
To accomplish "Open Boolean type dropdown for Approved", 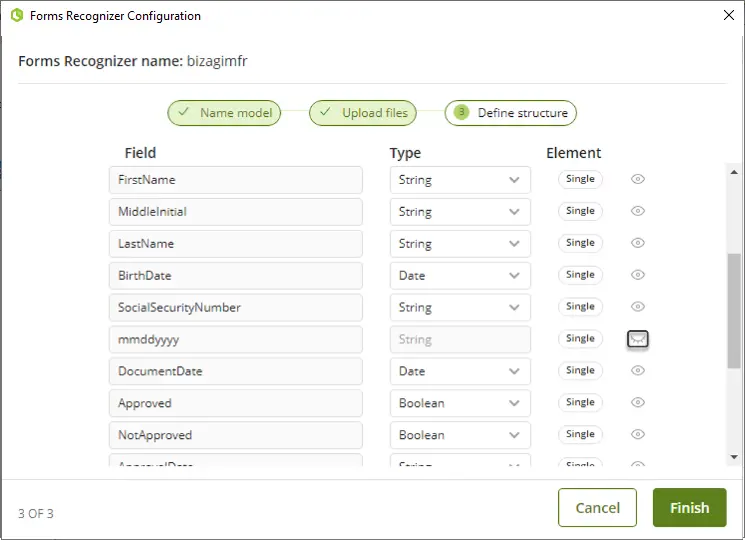I will (460, 403).
